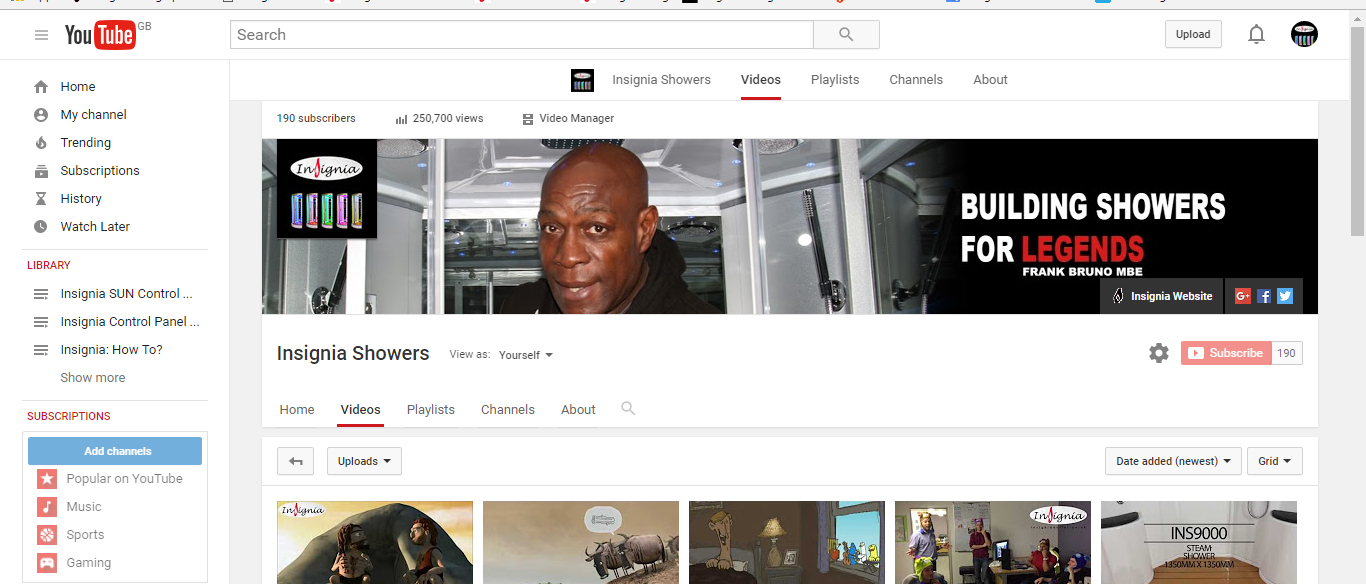Click the small Insignia Showers icon in top bar
The width and height of the screenshot is (1366, 584).
pos(582,80)
